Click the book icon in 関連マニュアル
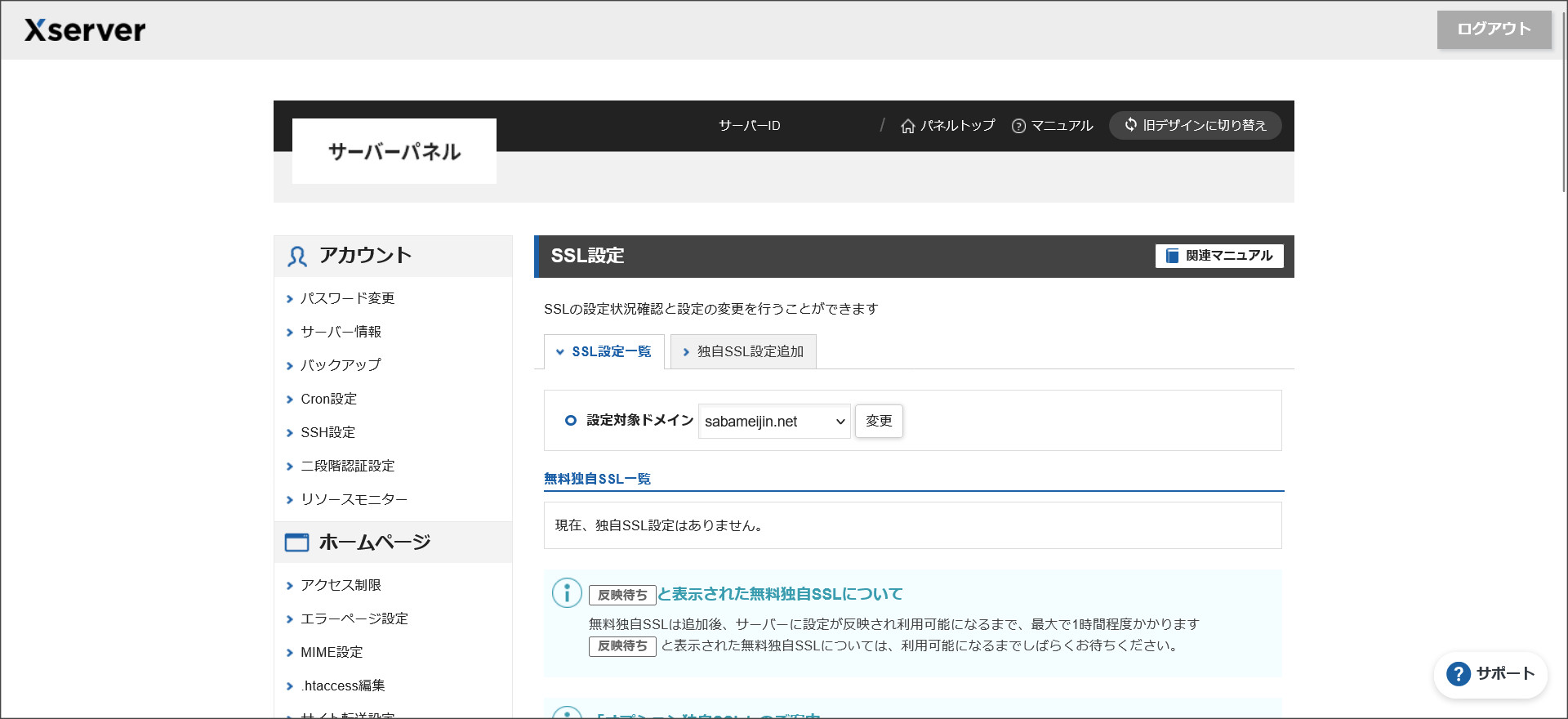Viewport: 1568px width, 719px height. point(1172,256)
